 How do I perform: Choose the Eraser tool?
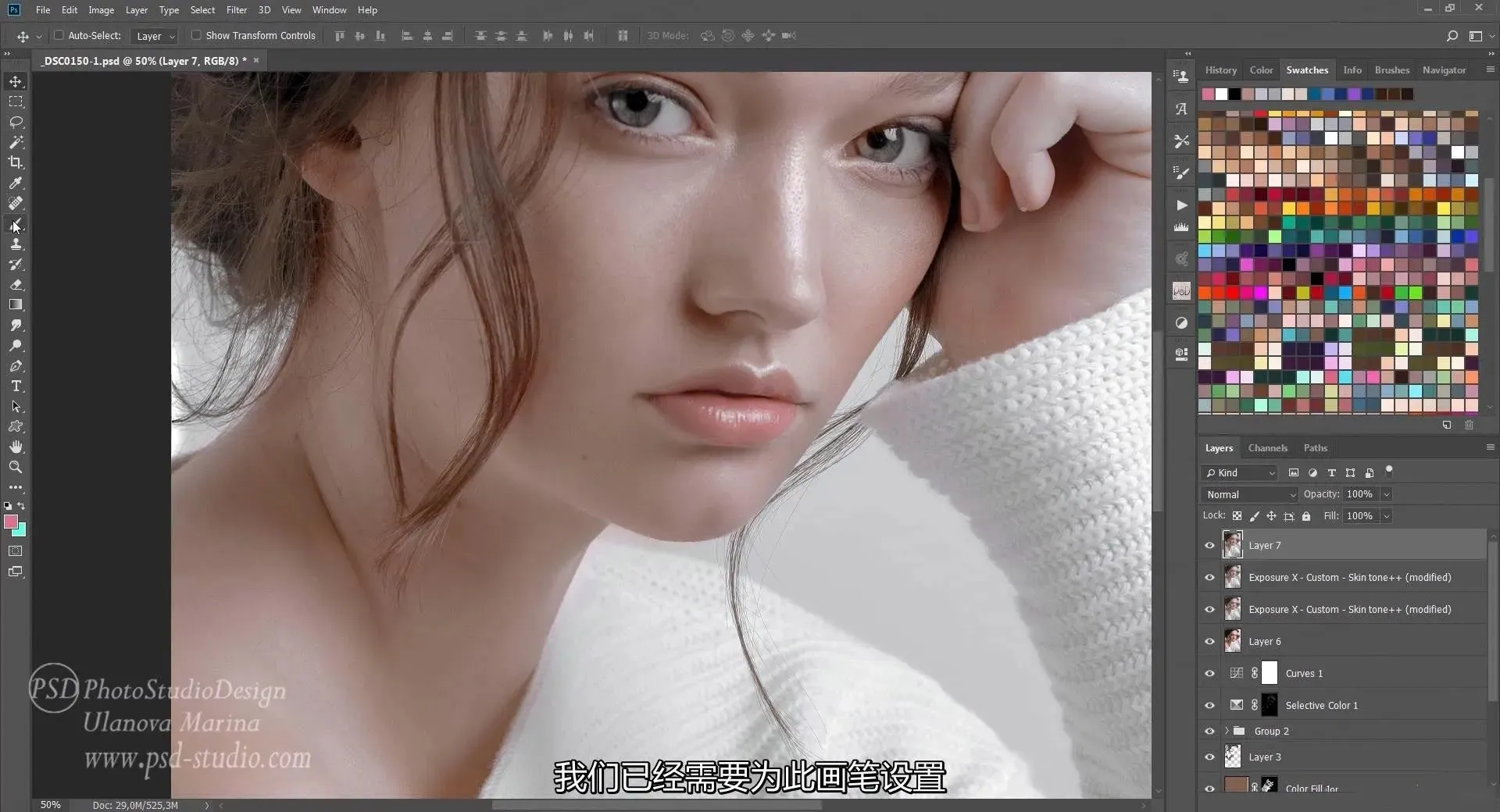click(16, 284)
